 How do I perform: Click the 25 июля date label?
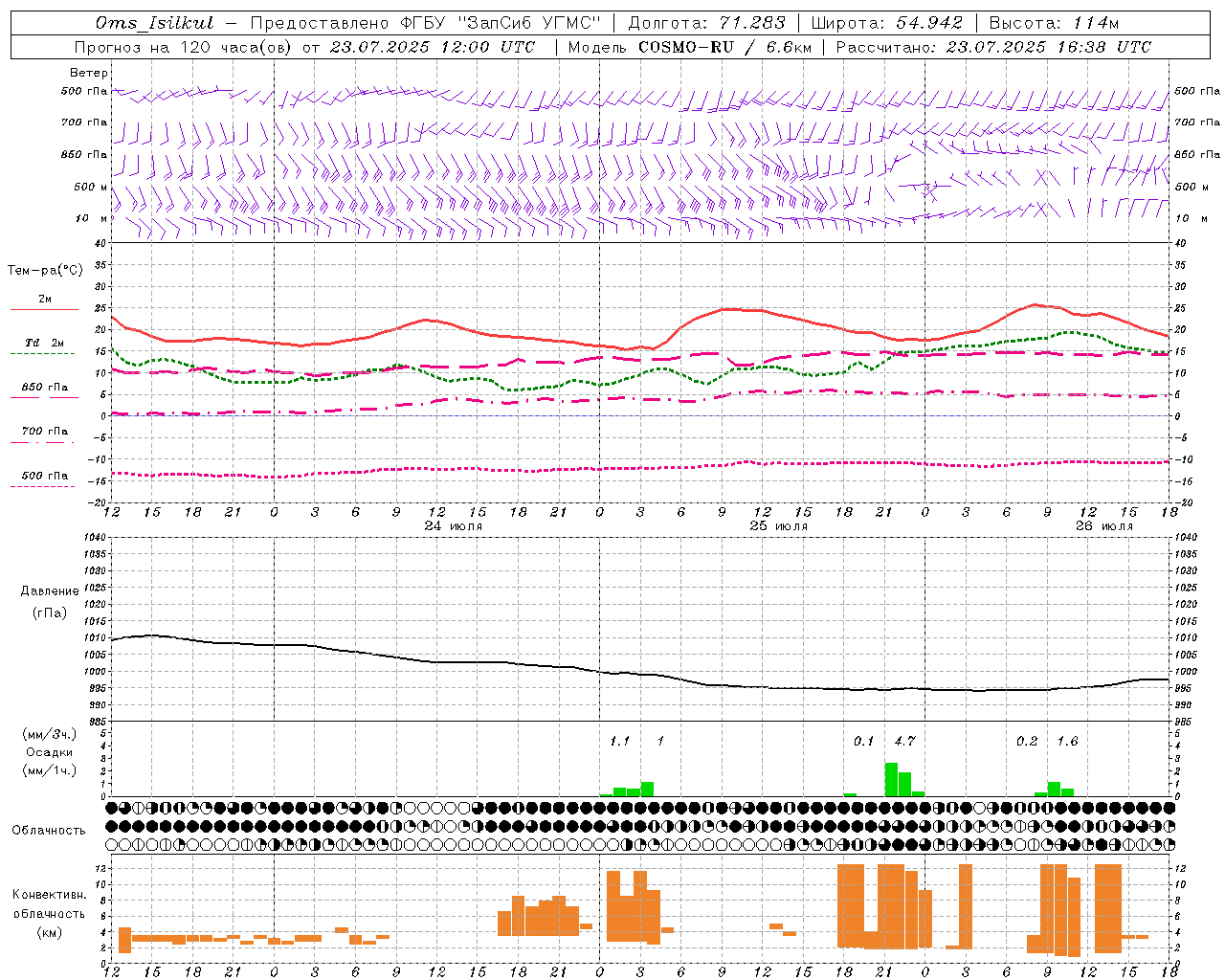779,526
